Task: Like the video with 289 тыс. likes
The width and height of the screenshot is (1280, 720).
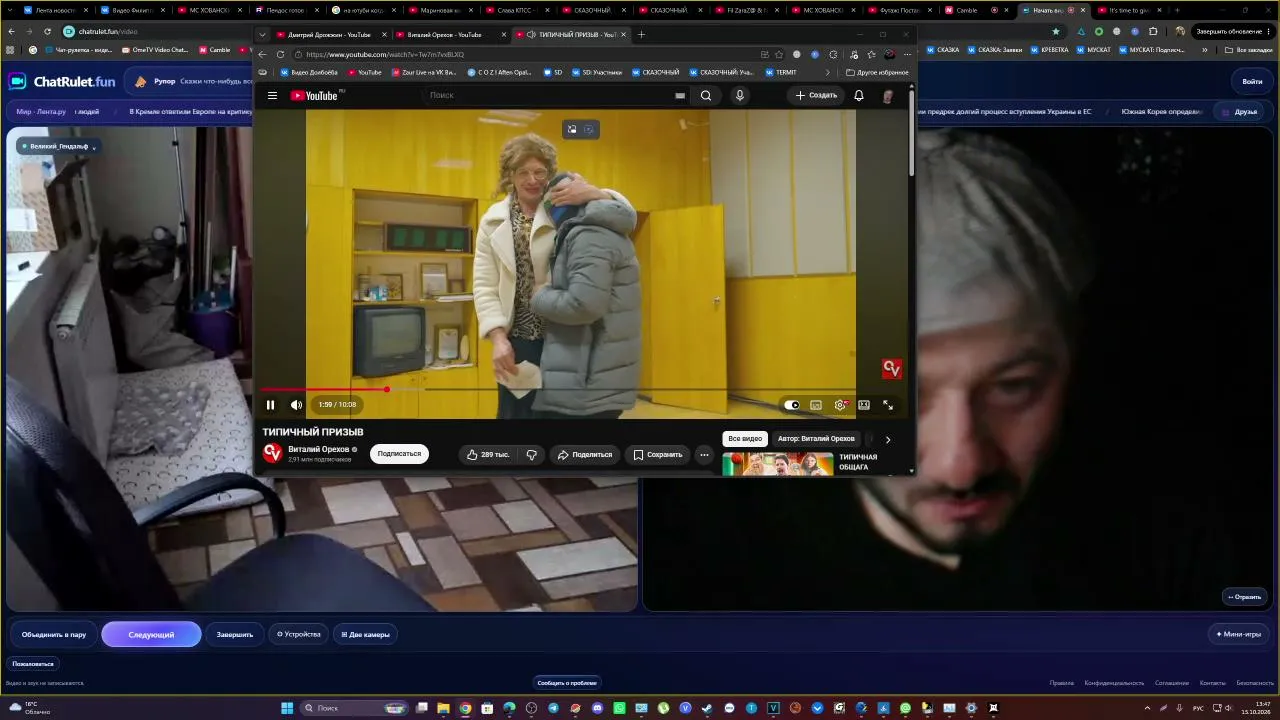Action: point(488,454)
